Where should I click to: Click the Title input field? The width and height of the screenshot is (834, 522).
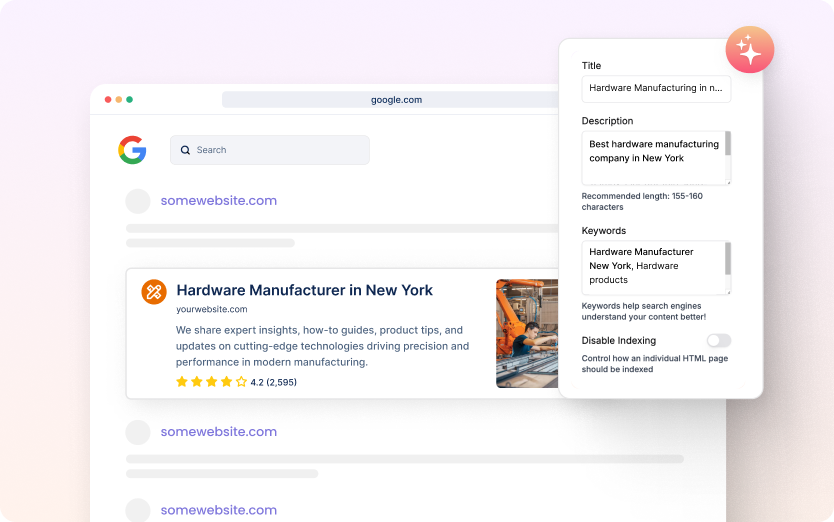click(x=655, y=89)
